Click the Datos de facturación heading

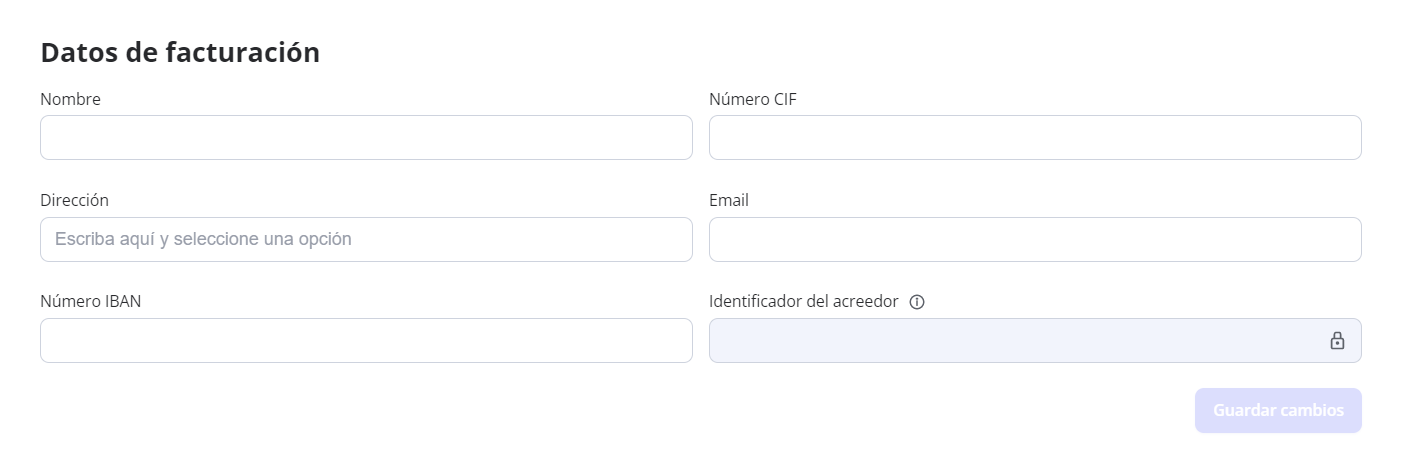coord(180,53)
